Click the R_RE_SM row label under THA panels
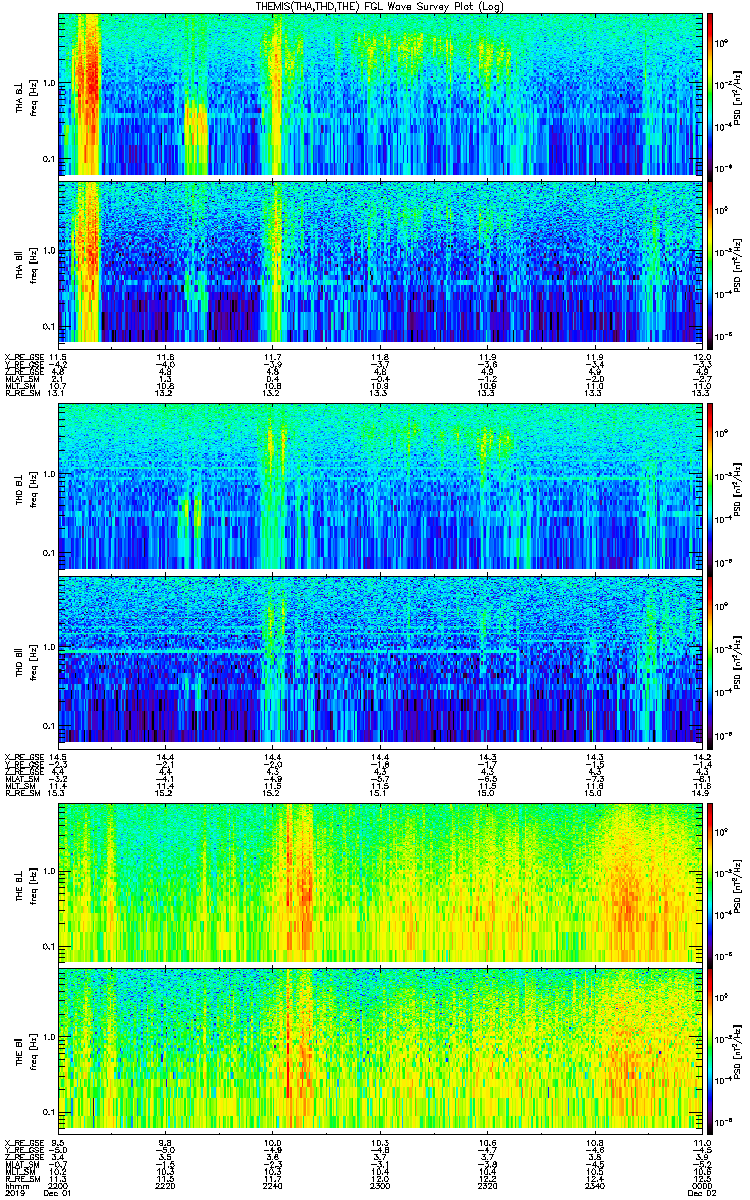This screenshot has height=1200, width=750. [24, 393]
